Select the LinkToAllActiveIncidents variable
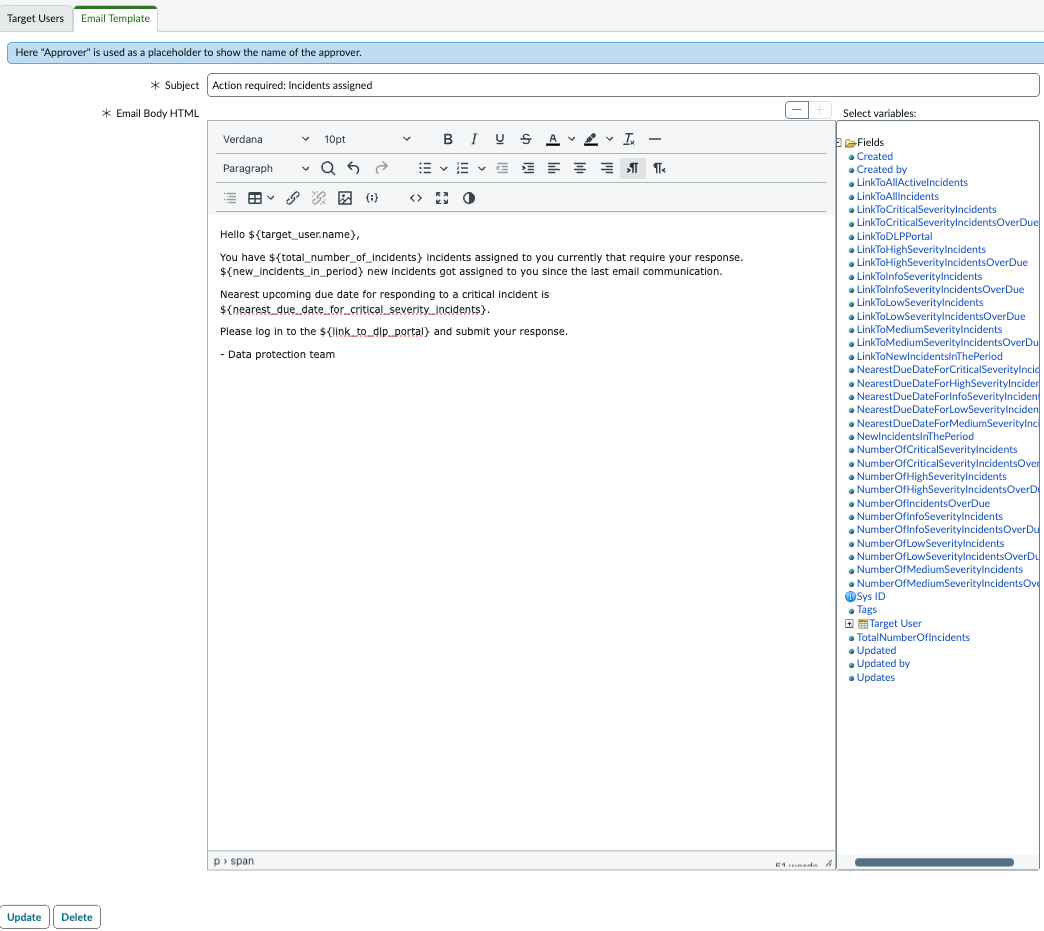This screenshot has width=1044, height=931. click(912, 182)
